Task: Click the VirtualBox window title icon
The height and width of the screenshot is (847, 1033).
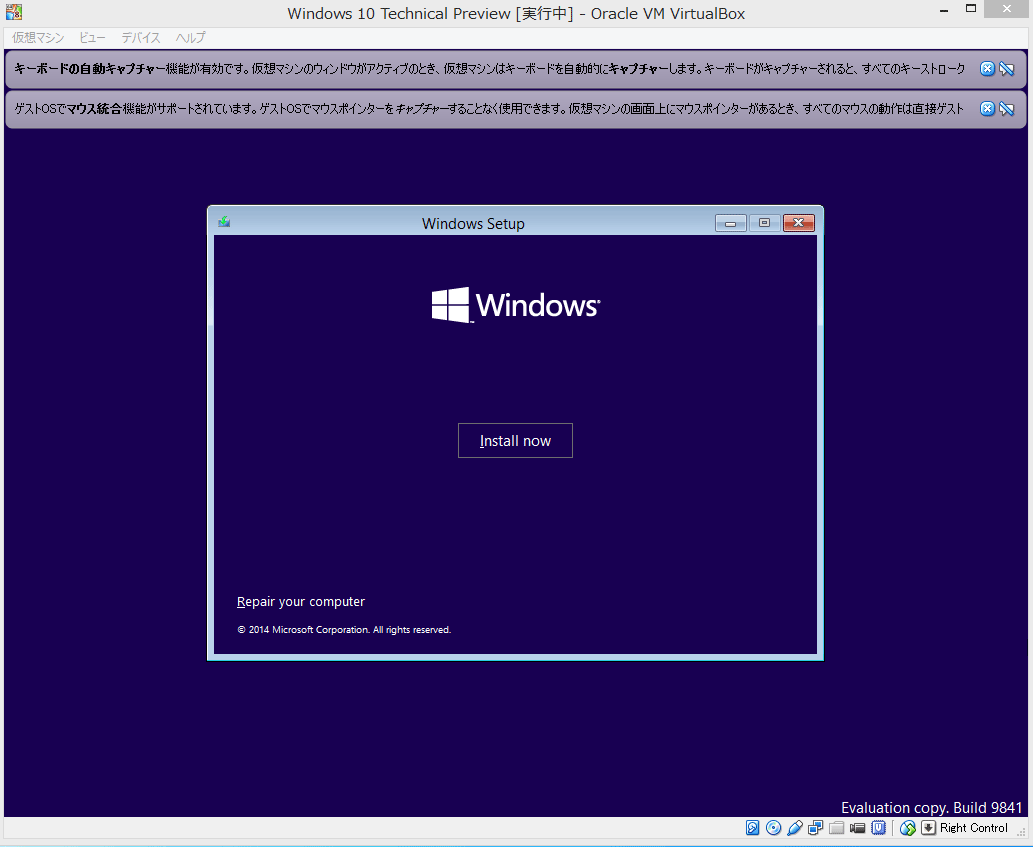Action: (14, 12)
